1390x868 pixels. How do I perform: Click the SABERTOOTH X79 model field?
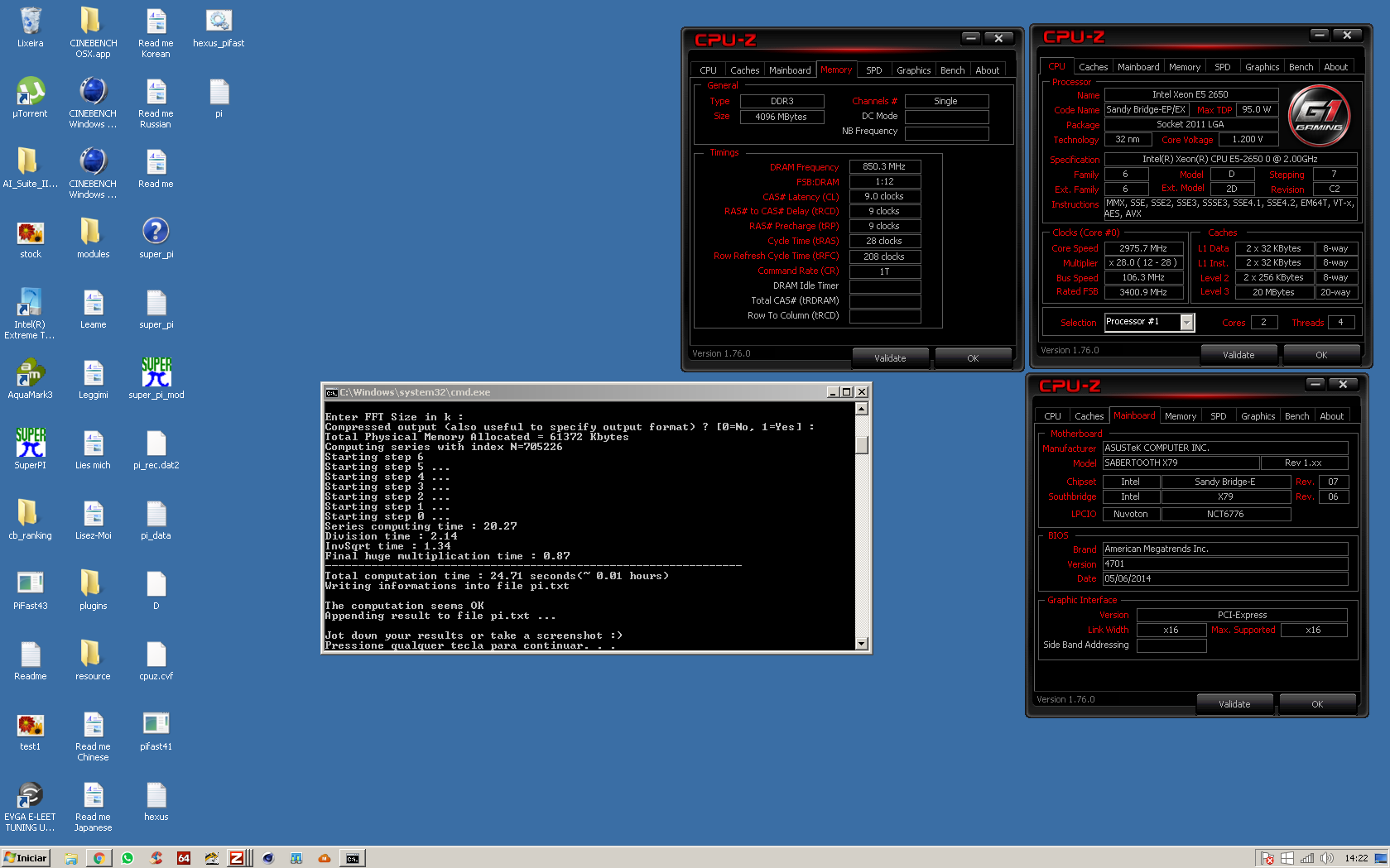[x=1181, y=463]
